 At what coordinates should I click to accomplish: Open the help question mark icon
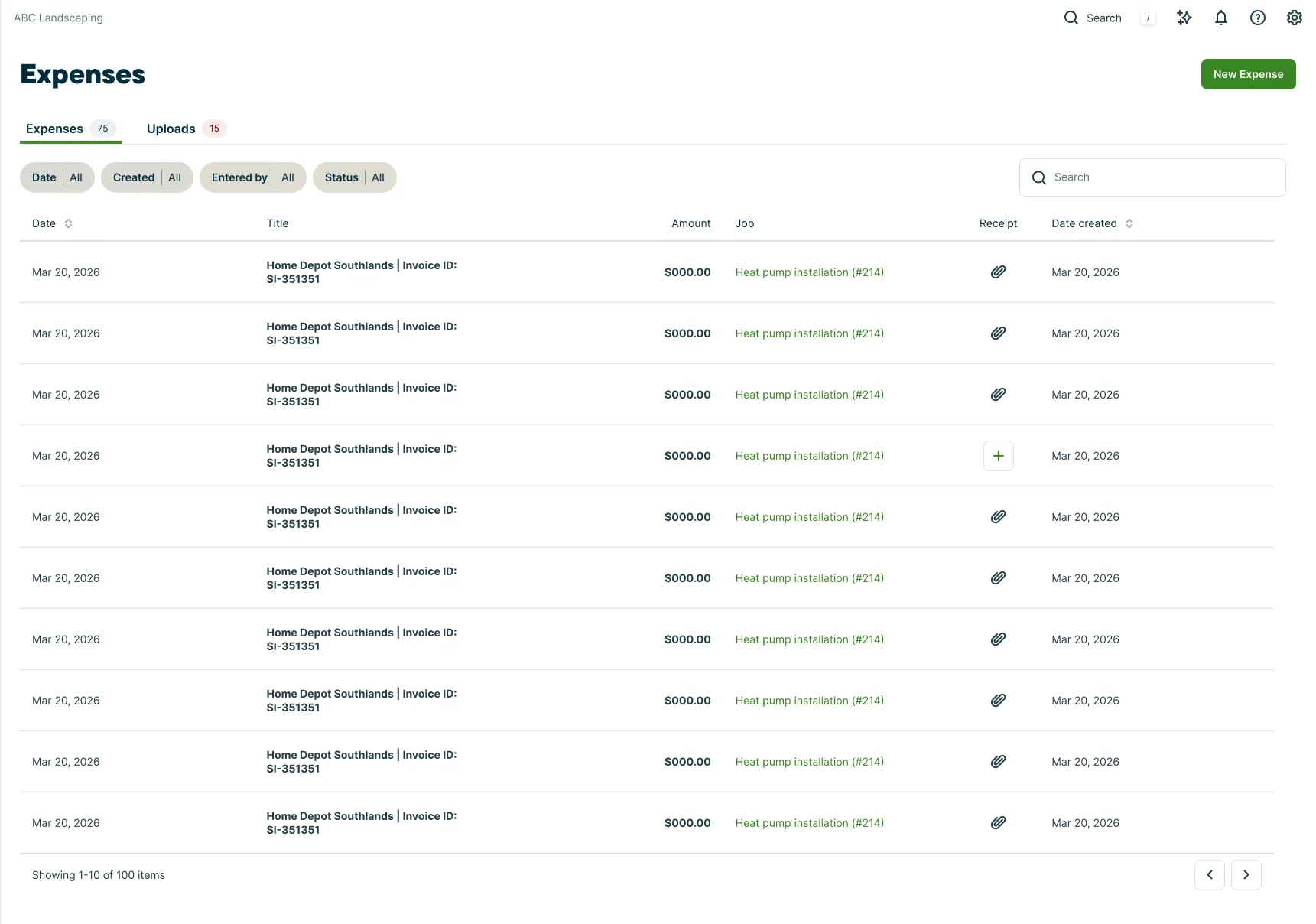coord(1258,18)
